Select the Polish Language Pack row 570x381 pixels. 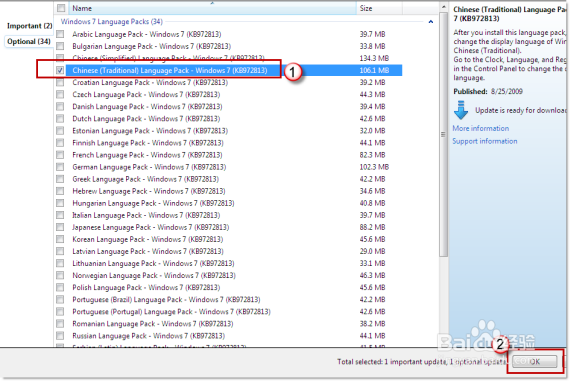click(229, 287)
